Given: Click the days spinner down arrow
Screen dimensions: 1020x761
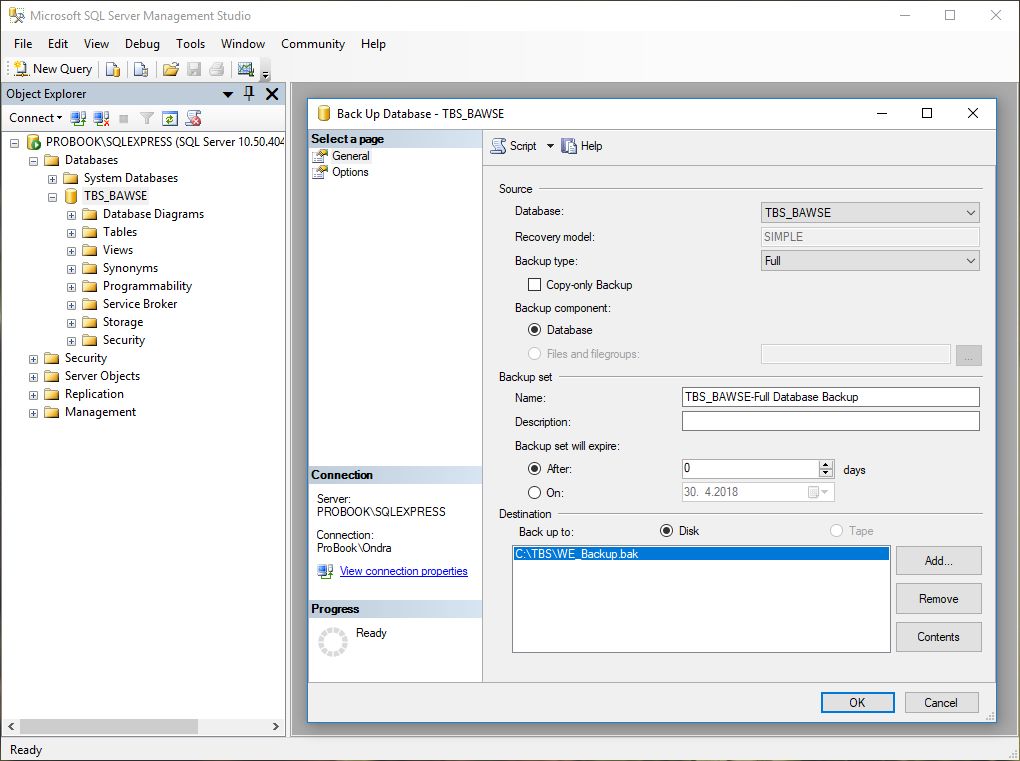Looking at the screenshot, I should click(825, 474).
